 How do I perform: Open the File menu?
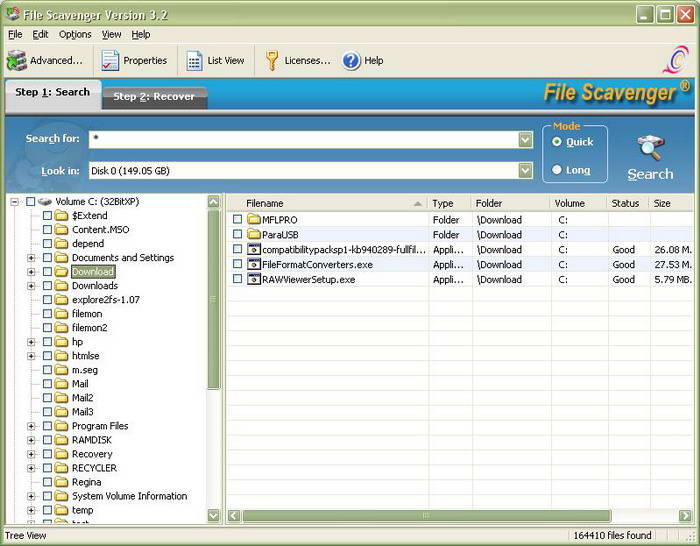[x=15, y=34]
